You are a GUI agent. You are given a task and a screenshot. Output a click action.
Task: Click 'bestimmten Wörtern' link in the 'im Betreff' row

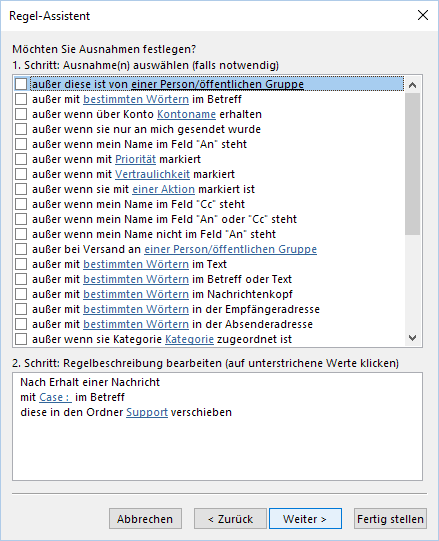coord(136,99)
